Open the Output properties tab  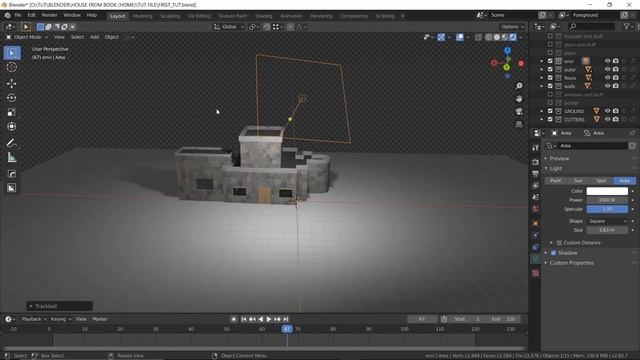point(536,174)
